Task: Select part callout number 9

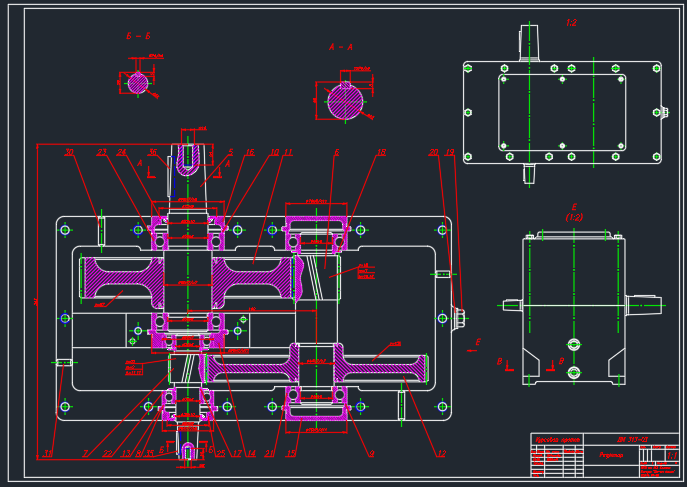Action: click(x=371, y=454)
